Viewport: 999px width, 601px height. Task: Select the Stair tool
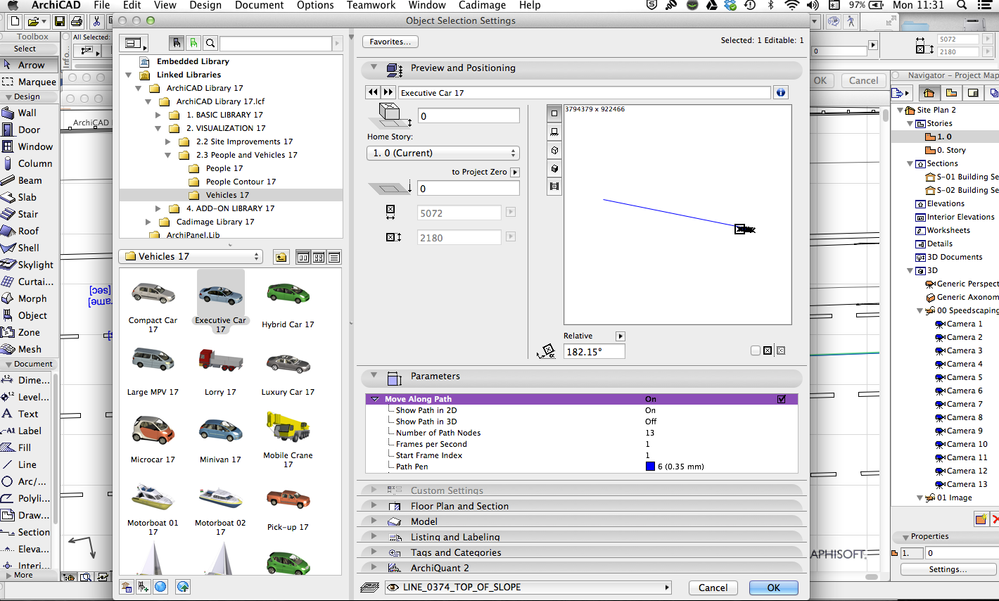pos(27,214)
